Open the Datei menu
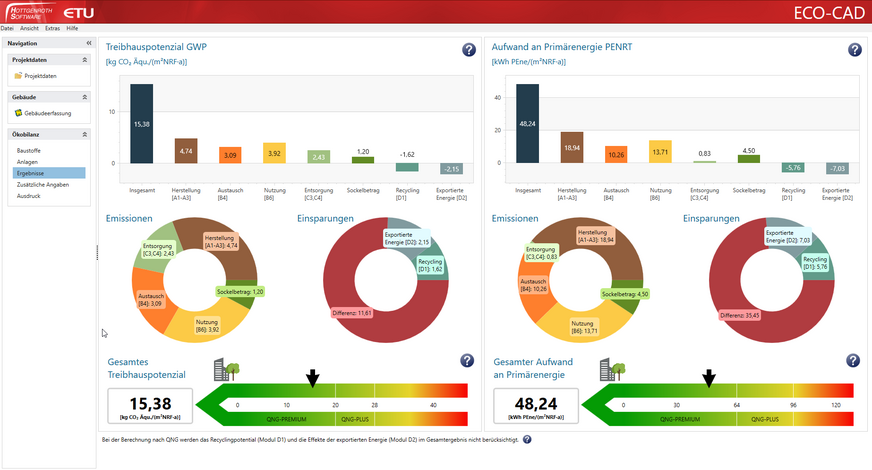 (7, 28)
